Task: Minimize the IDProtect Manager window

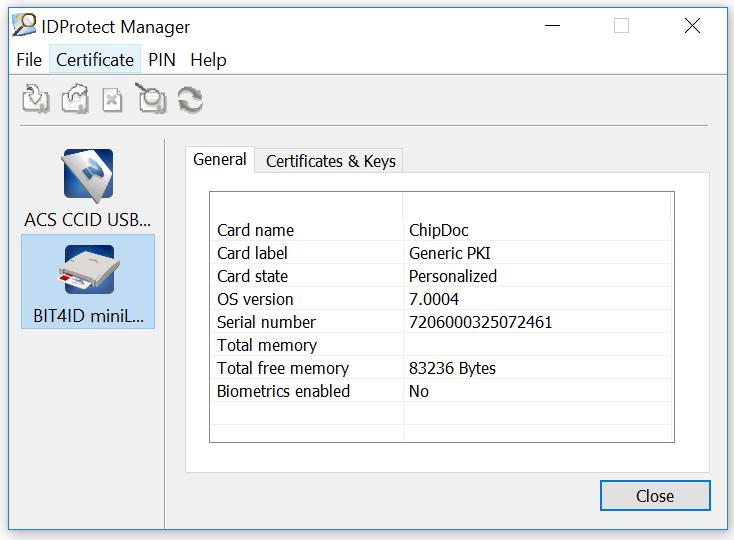Action: 552,26
